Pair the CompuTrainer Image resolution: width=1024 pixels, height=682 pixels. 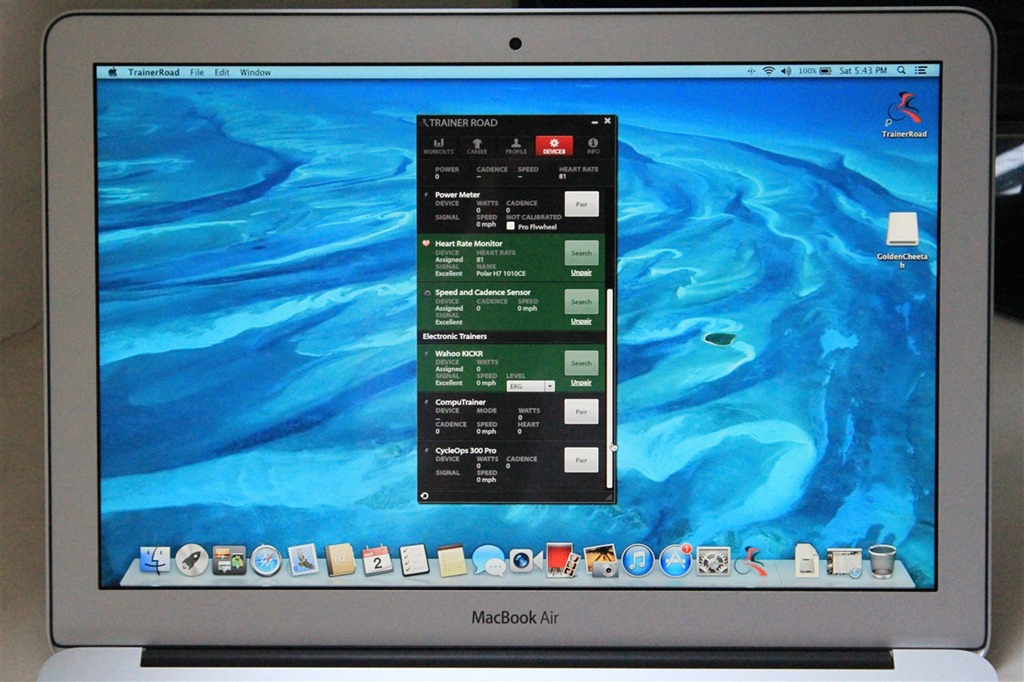point(581,412)
